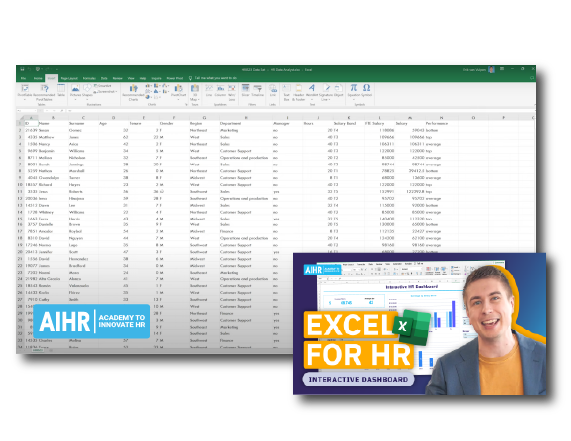Image resolution: width=571 pixels, height=441 pixels.
Task: Insert a Text Box
Action: [x=286, y=92]
